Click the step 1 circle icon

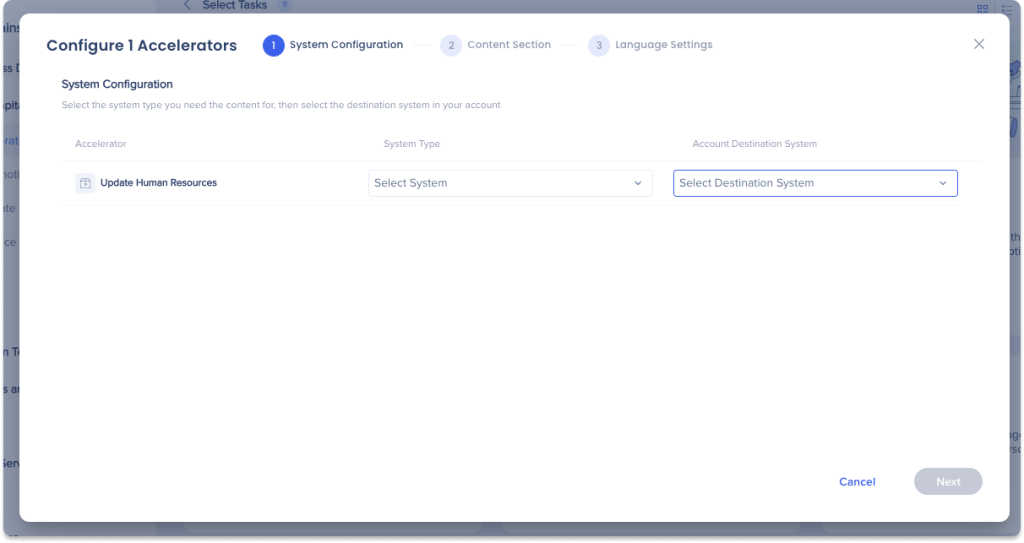(x=273, y=45)
